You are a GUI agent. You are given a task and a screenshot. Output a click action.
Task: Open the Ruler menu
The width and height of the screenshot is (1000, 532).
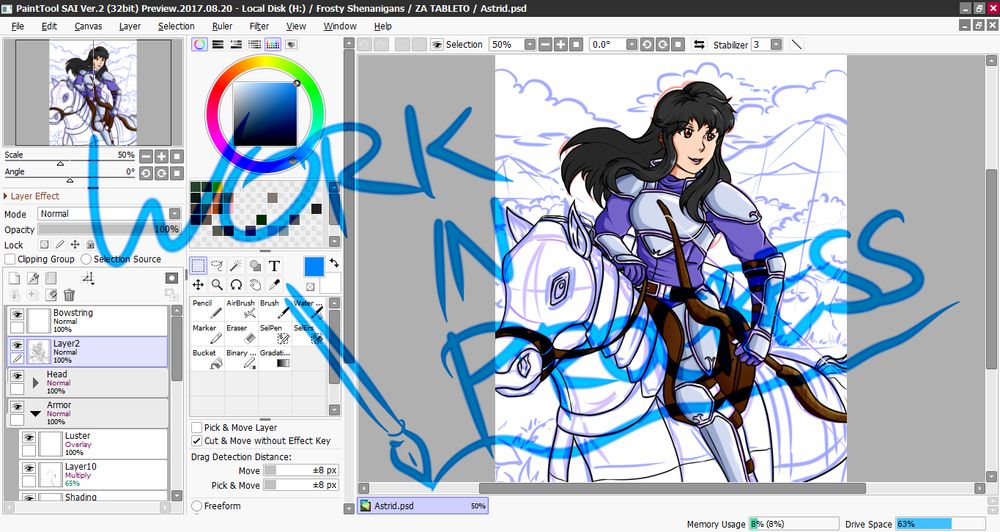tap(222, 26)
